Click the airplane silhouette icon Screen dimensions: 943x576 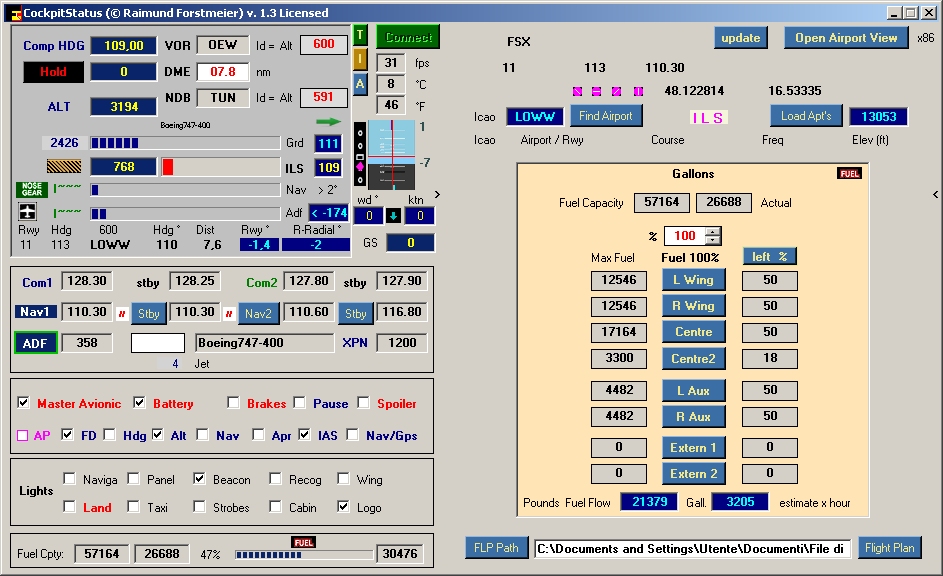point(28,212)
